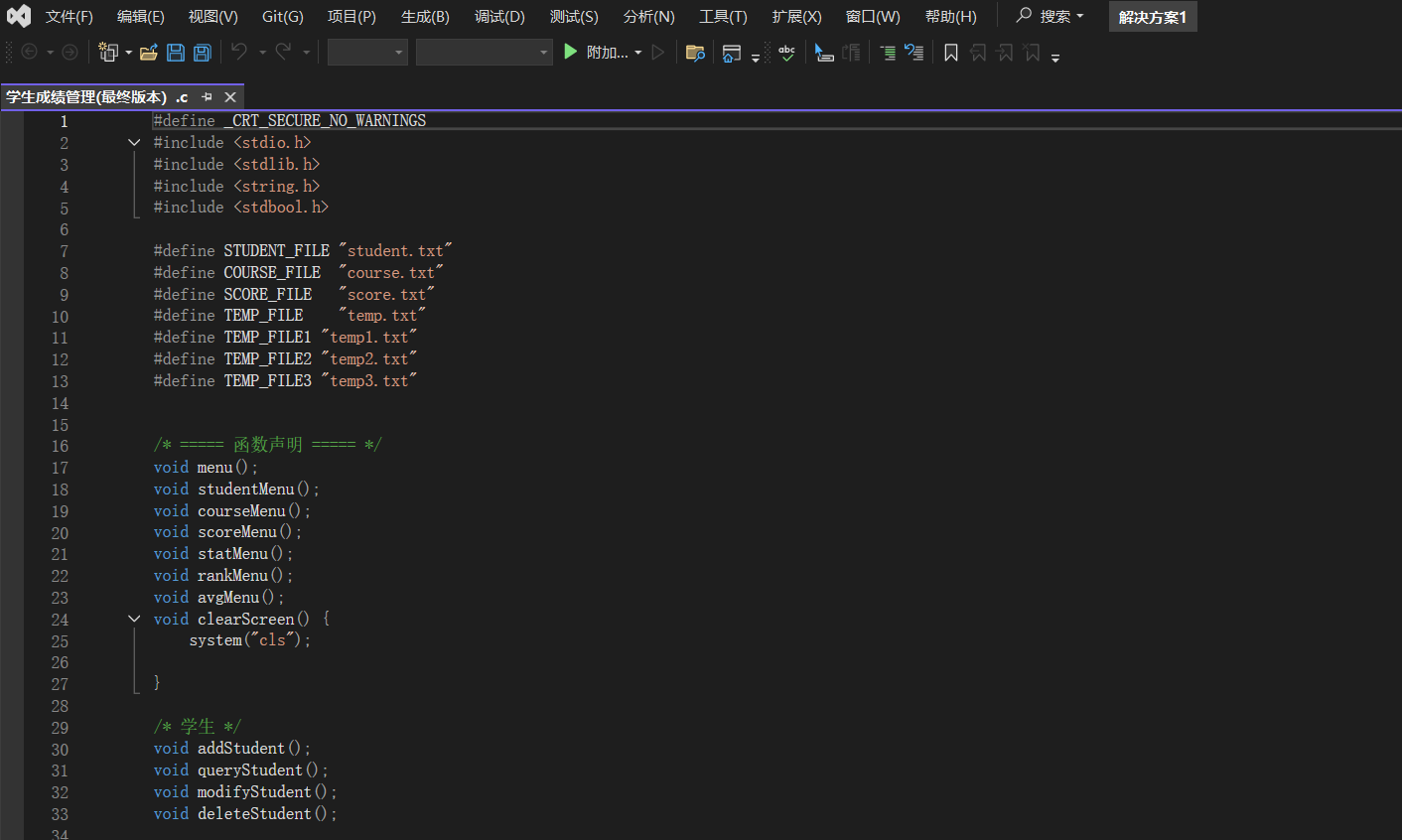Image resolution: width=1402 pixels, height=840 pixels.
Task: Click the green start debugging play icon
Action: click(570, 52)
